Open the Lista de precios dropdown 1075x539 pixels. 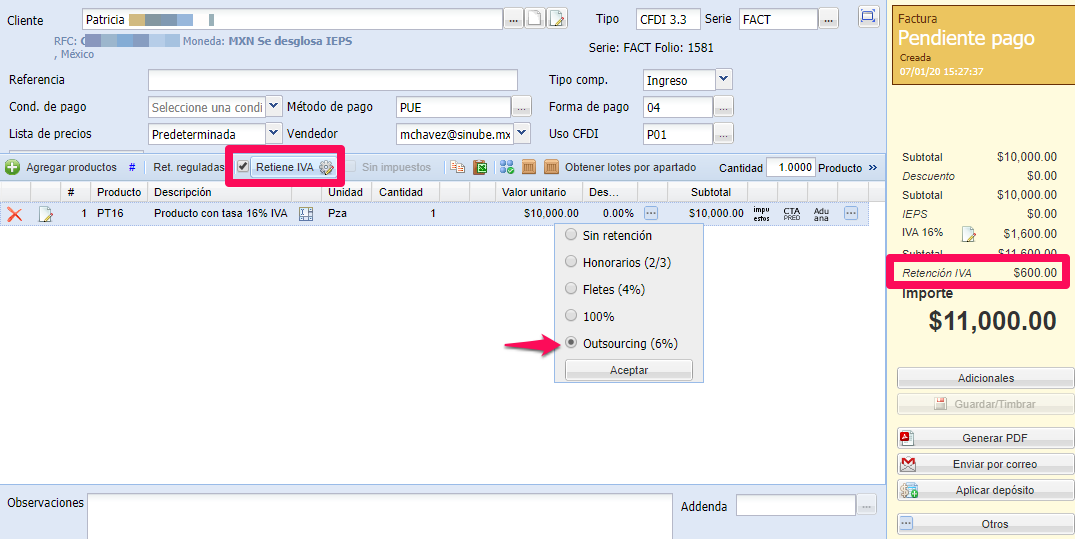[x=273, y=133]
